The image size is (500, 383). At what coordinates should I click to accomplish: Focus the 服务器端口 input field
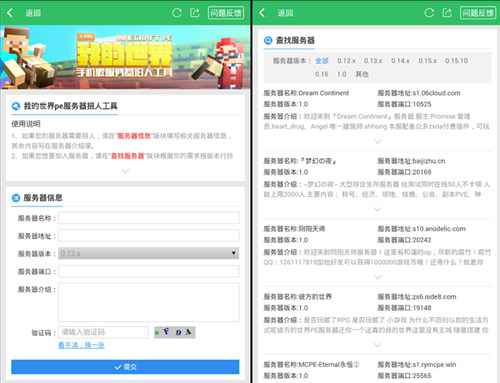coord(149,271)
